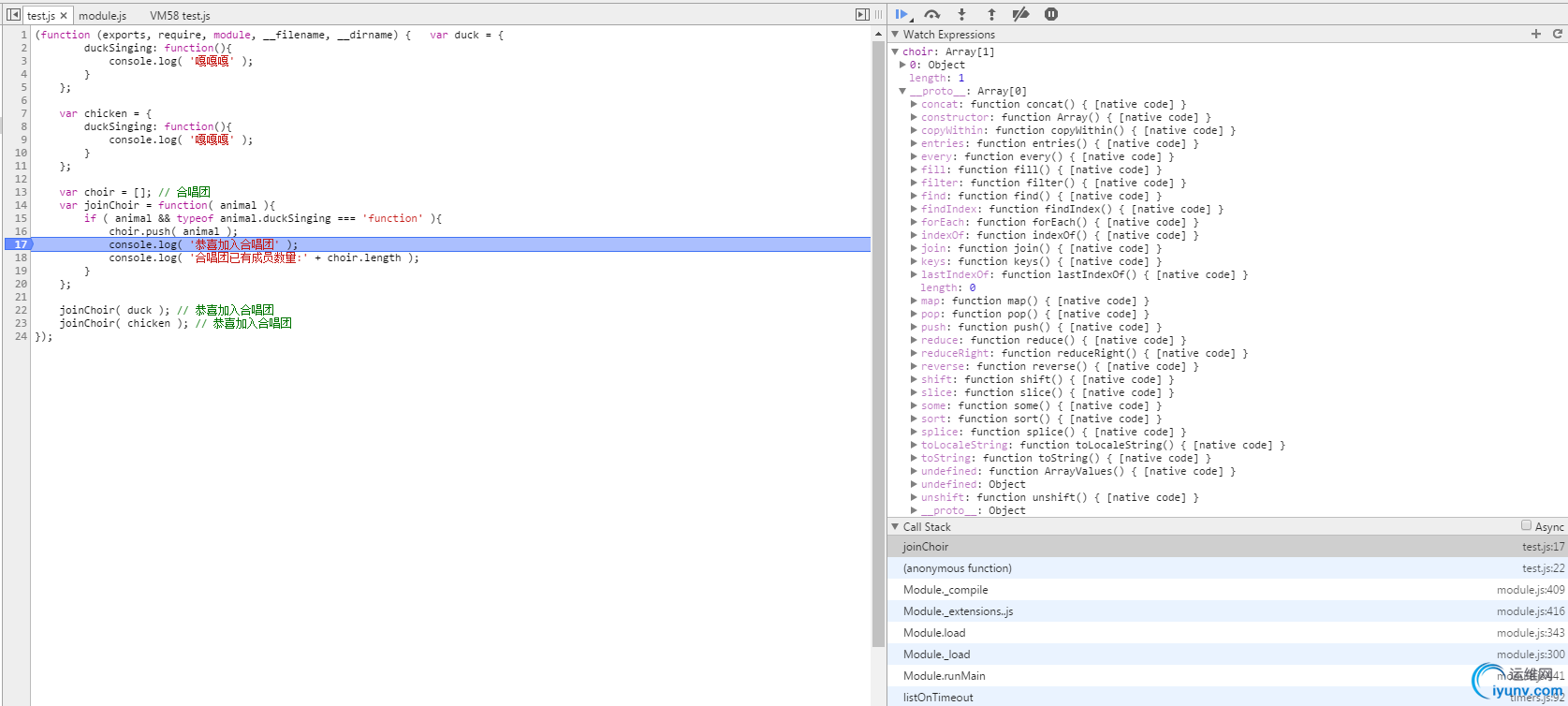Step into next function call

click(x=961, y=14)
